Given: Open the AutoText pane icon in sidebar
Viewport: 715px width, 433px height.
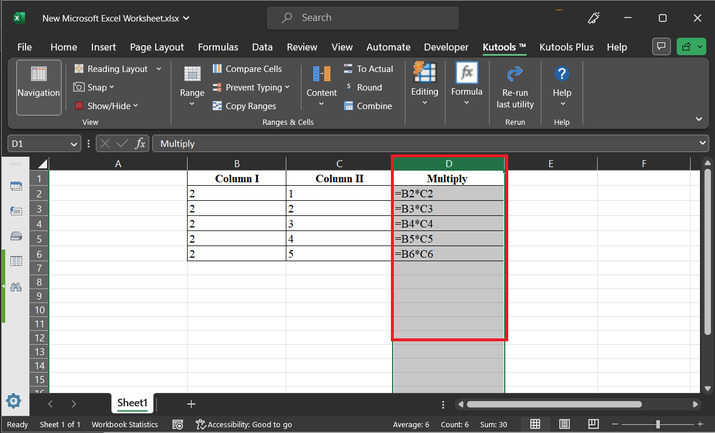Looking at the screenshot, I should click(16, 211).
